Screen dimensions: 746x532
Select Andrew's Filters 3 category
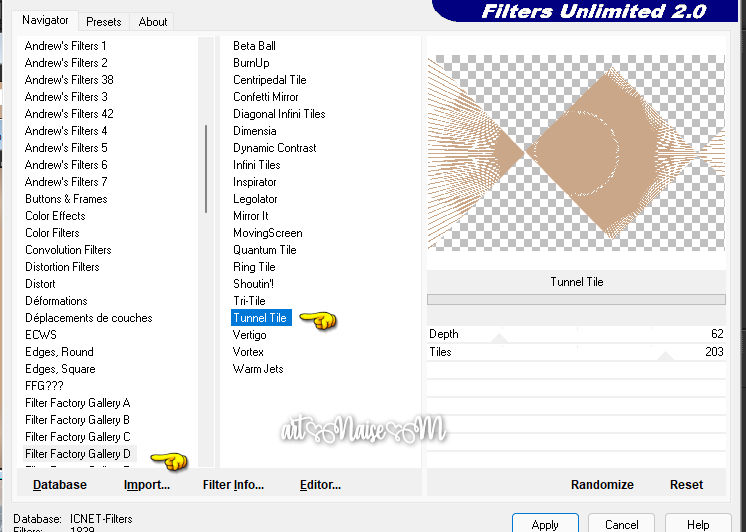pyautogui.click(x=66, y=97)
